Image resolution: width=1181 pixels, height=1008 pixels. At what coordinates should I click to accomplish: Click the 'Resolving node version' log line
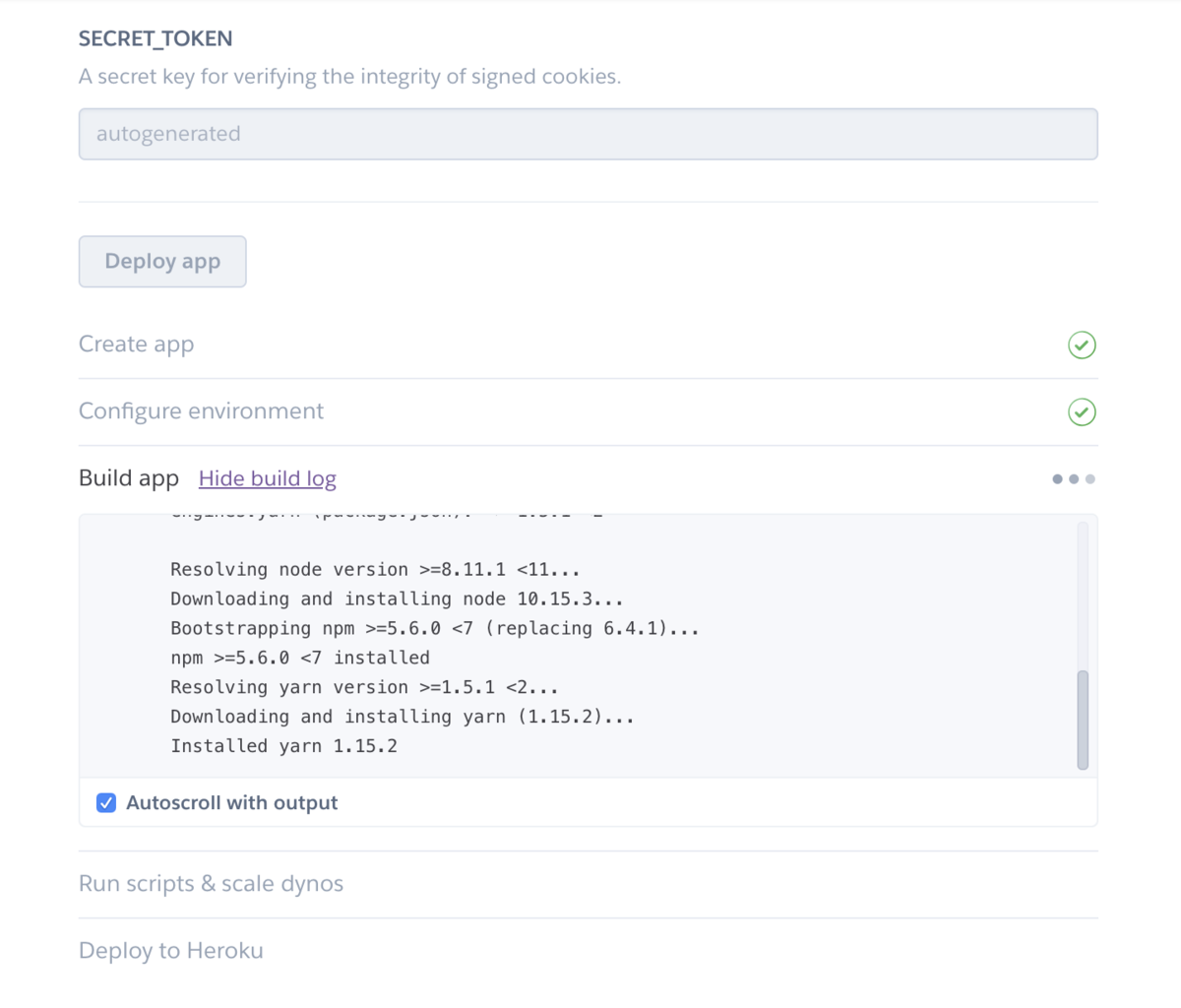coord(375,570)
